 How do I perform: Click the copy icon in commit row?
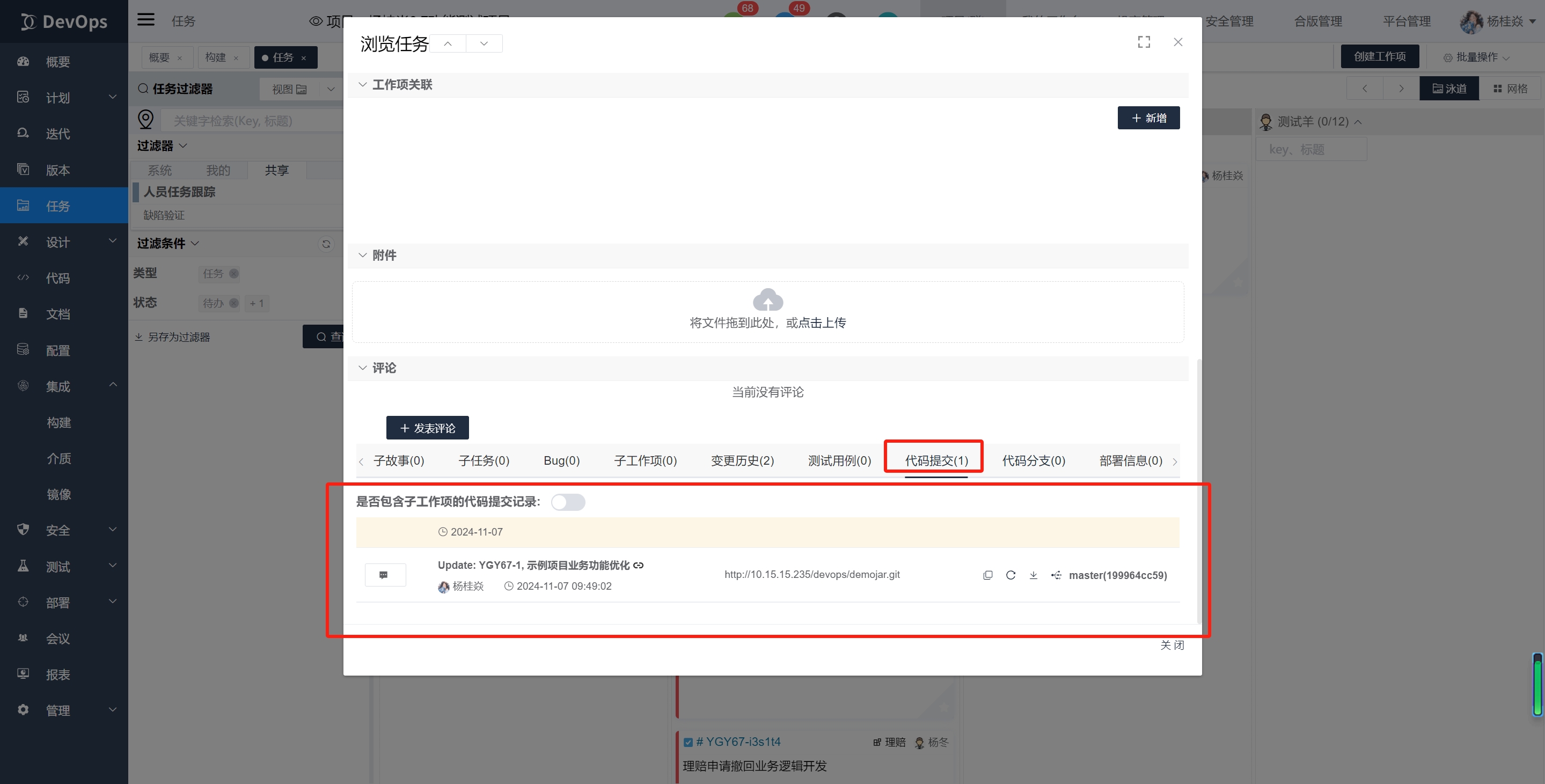988,575
